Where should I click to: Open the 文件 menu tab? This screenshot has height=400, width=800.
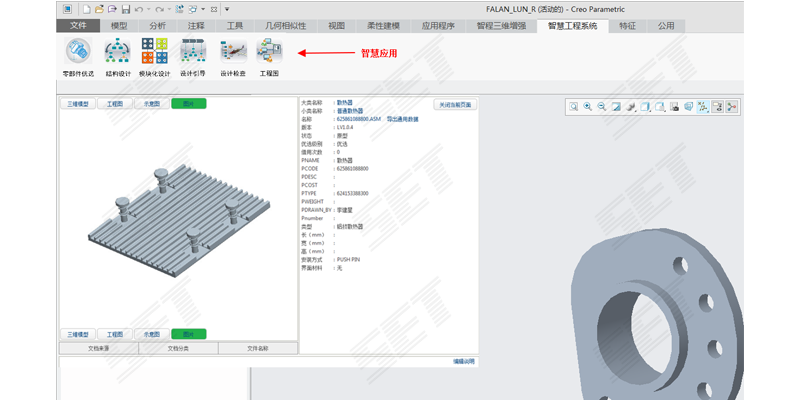tap(78, 26)
